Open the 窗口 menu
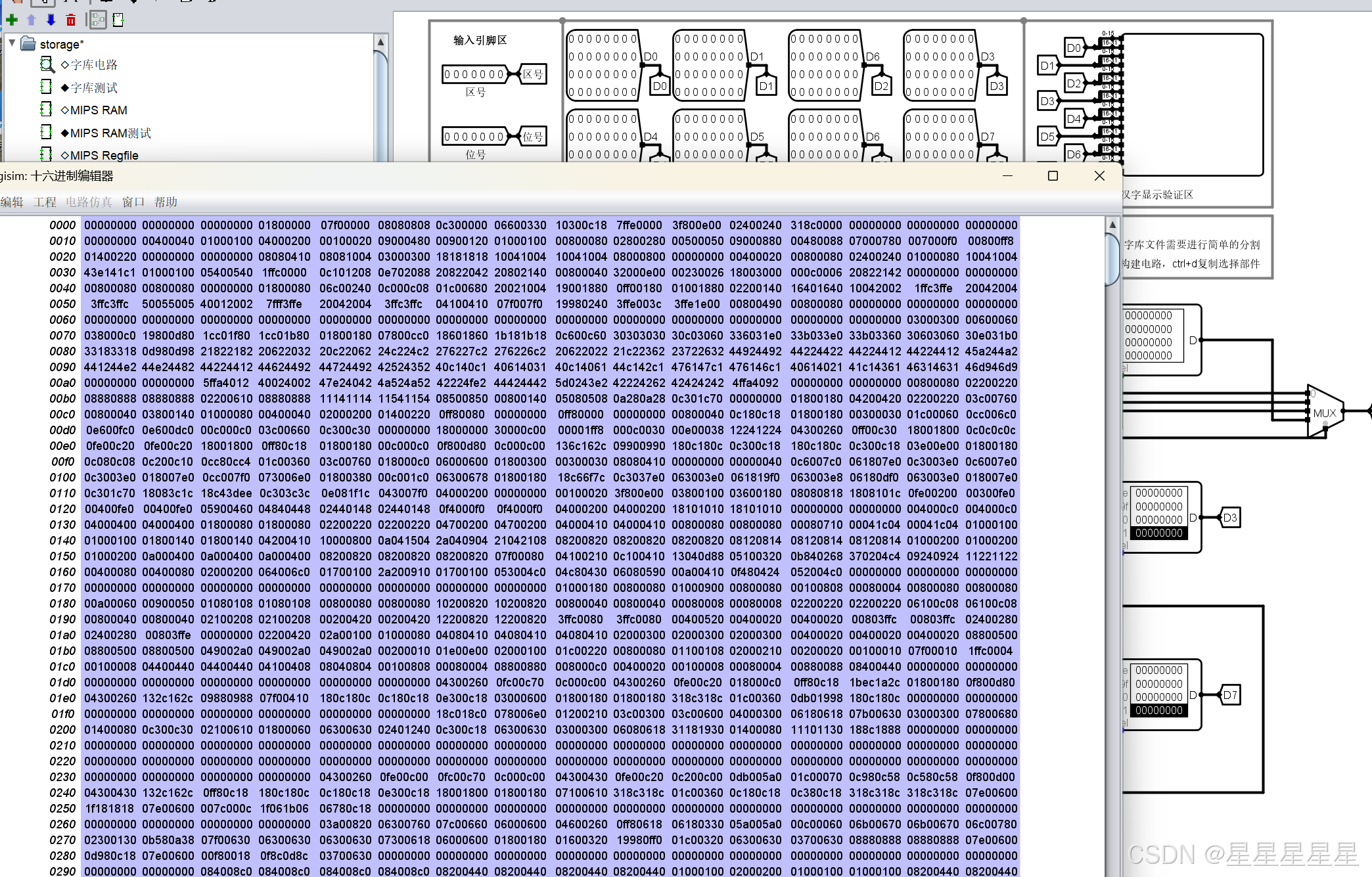The height and width of the screenshot is (877, 1372). click(x=133, y=202)
